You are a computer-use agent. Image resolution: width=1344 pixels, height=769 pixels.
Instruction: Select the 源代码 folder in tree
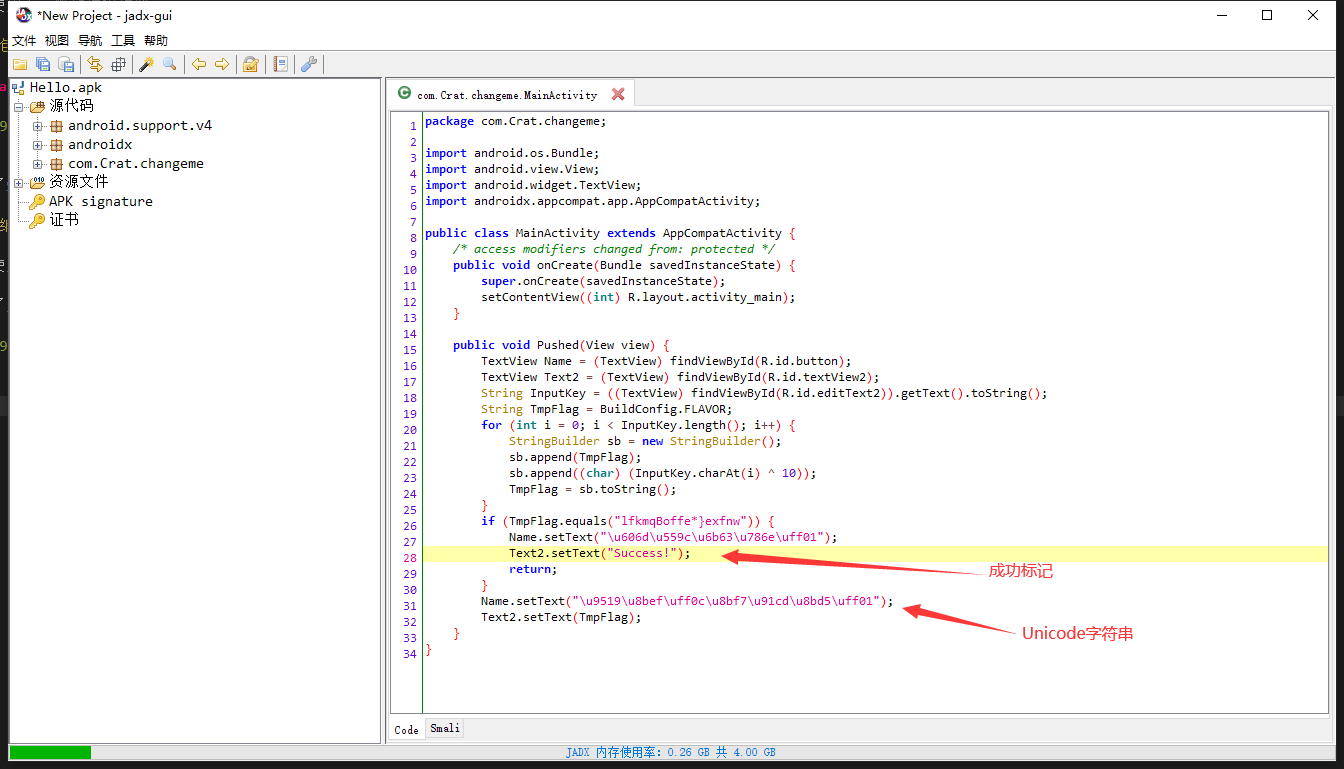pos(71,106)
